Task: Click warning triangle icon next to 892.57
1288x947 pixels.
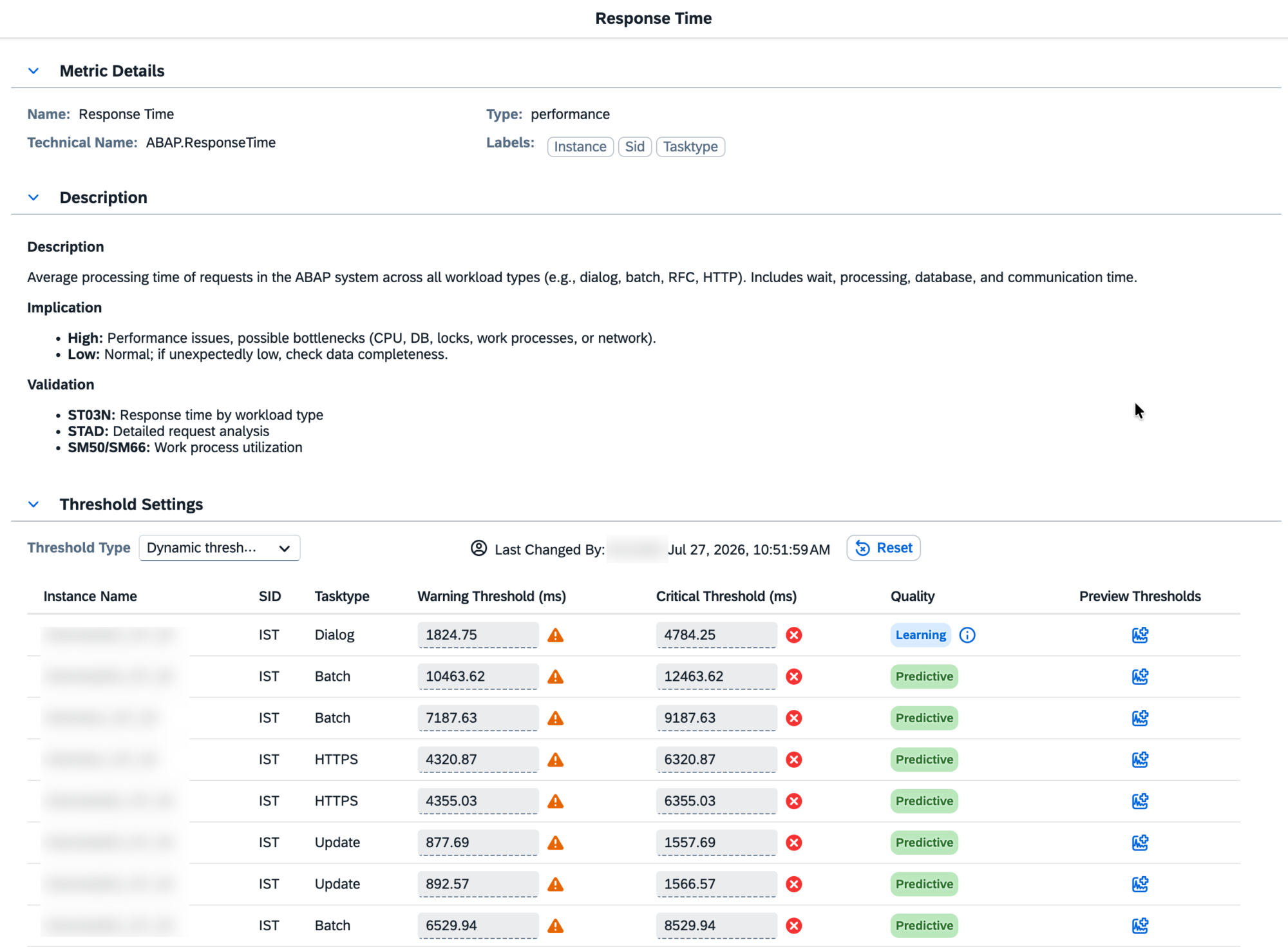Action: (x=556, y=885)
